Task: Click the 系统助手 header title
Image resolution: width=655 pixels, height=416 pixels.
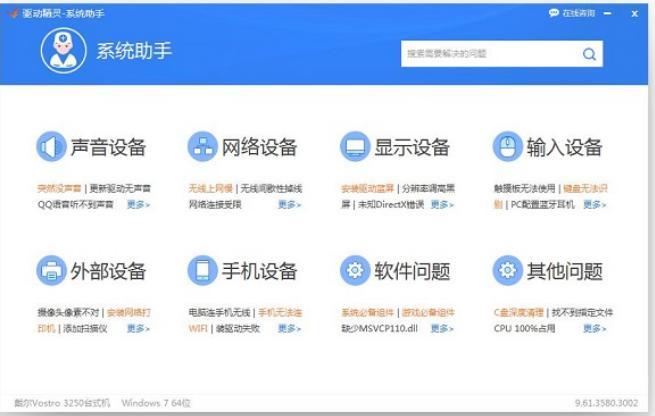Action: [x=134, y=51]
